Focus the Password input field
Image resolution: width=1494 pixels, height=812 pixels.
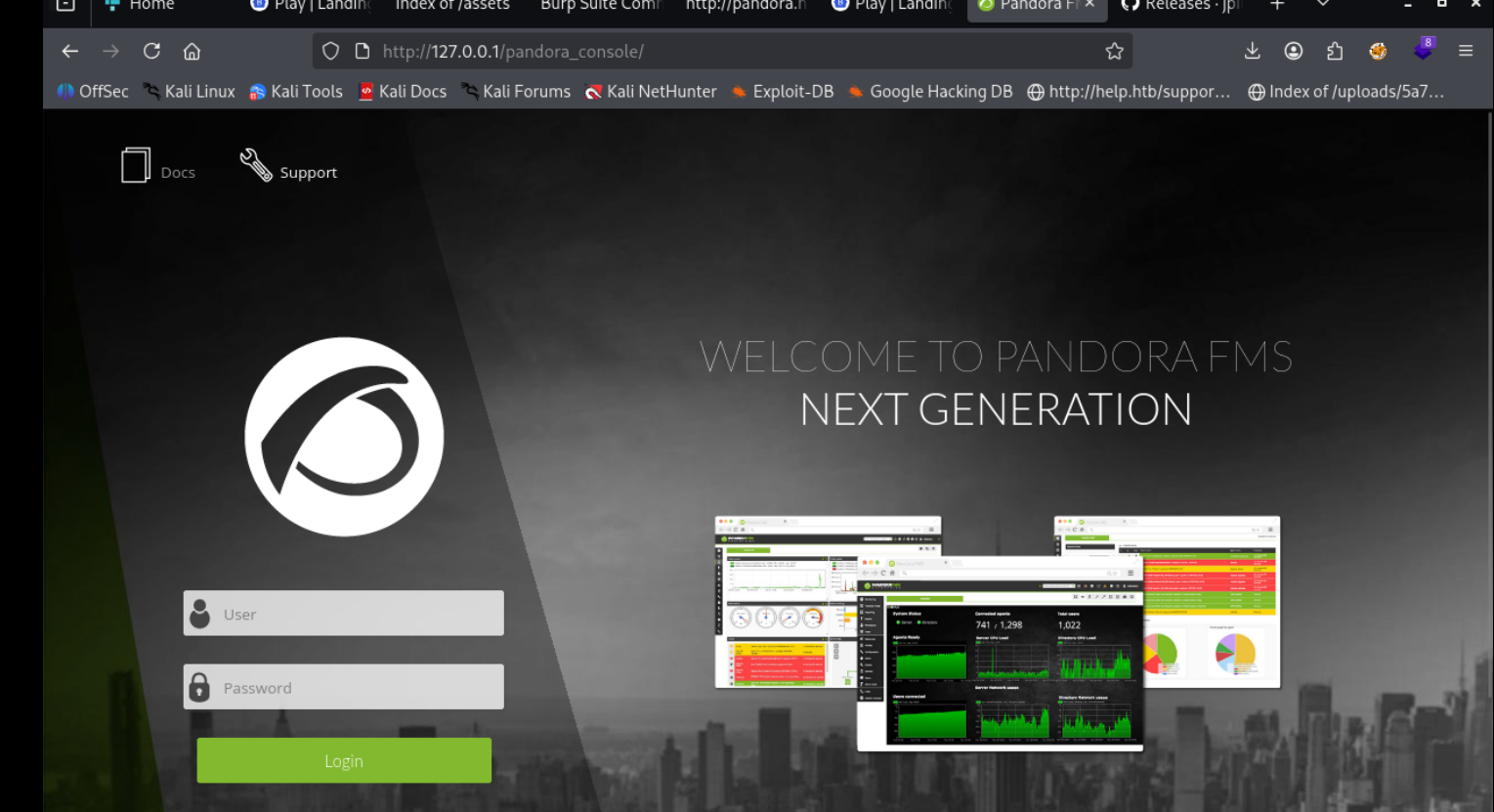358,687
